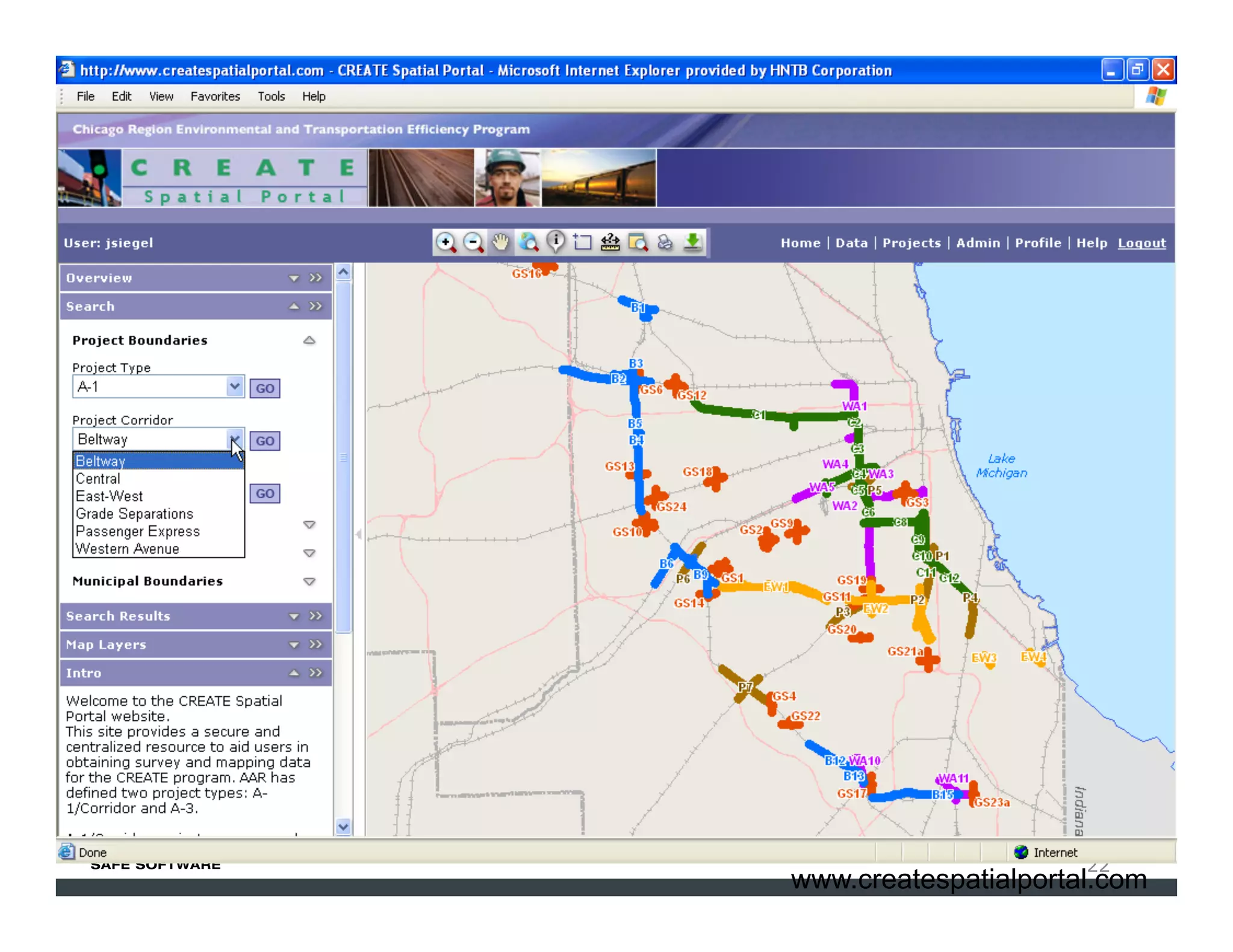Collapse the Intro panel arrow
The height and width of the screenshot is (952, 1233).
[x=294, y=673]
